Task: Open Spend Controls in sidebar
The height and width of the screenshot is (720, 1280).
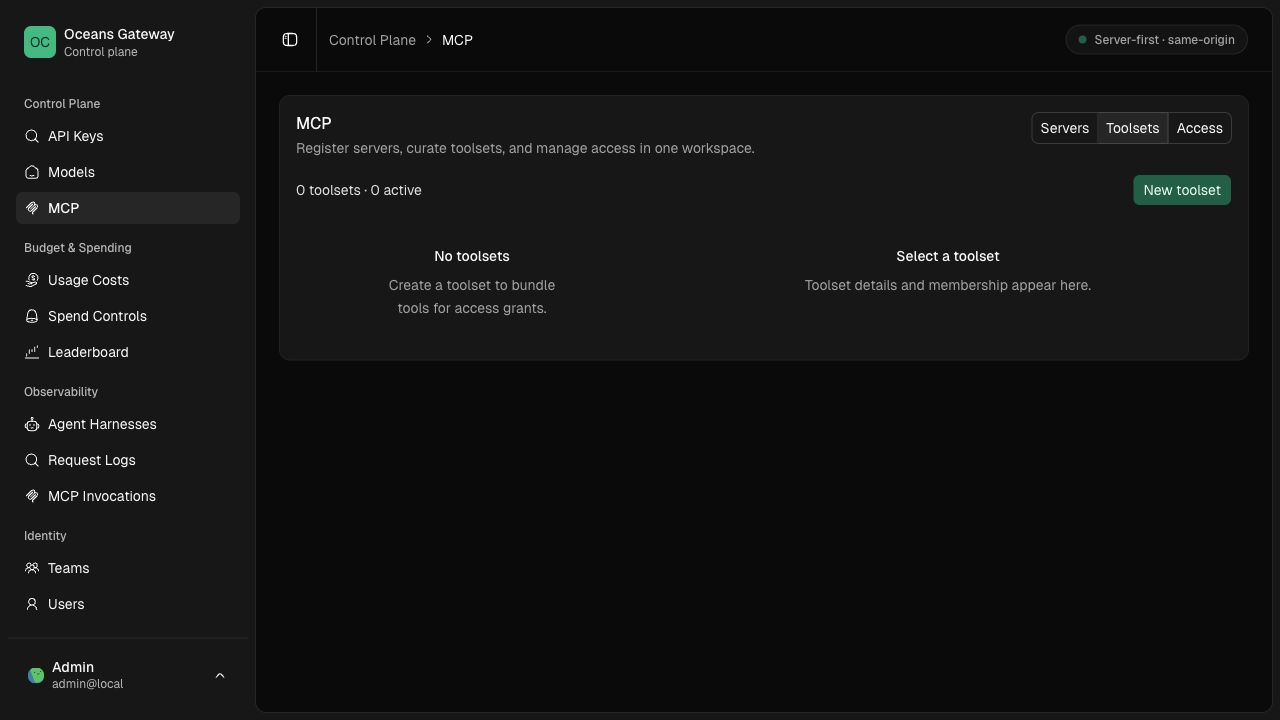Action: (x=128, y=316)
